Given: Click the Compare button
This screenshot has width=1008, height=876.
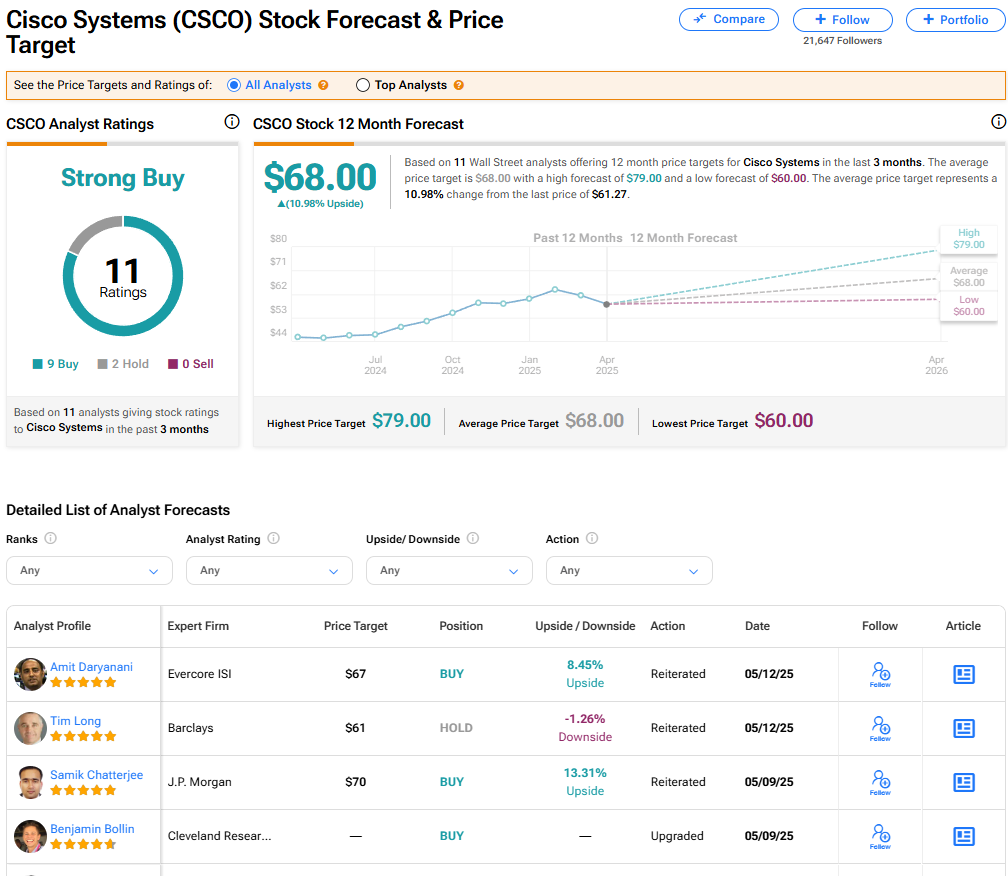Looking at the screenshot, I should pyautogui.click(x=730, y=19).
